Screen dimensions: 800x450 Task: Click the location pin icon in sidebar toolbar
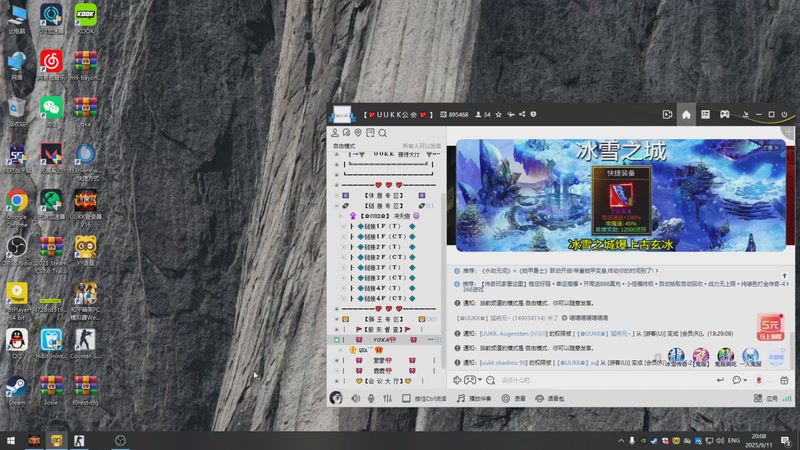pyautogui.click(x=358, y=133)
